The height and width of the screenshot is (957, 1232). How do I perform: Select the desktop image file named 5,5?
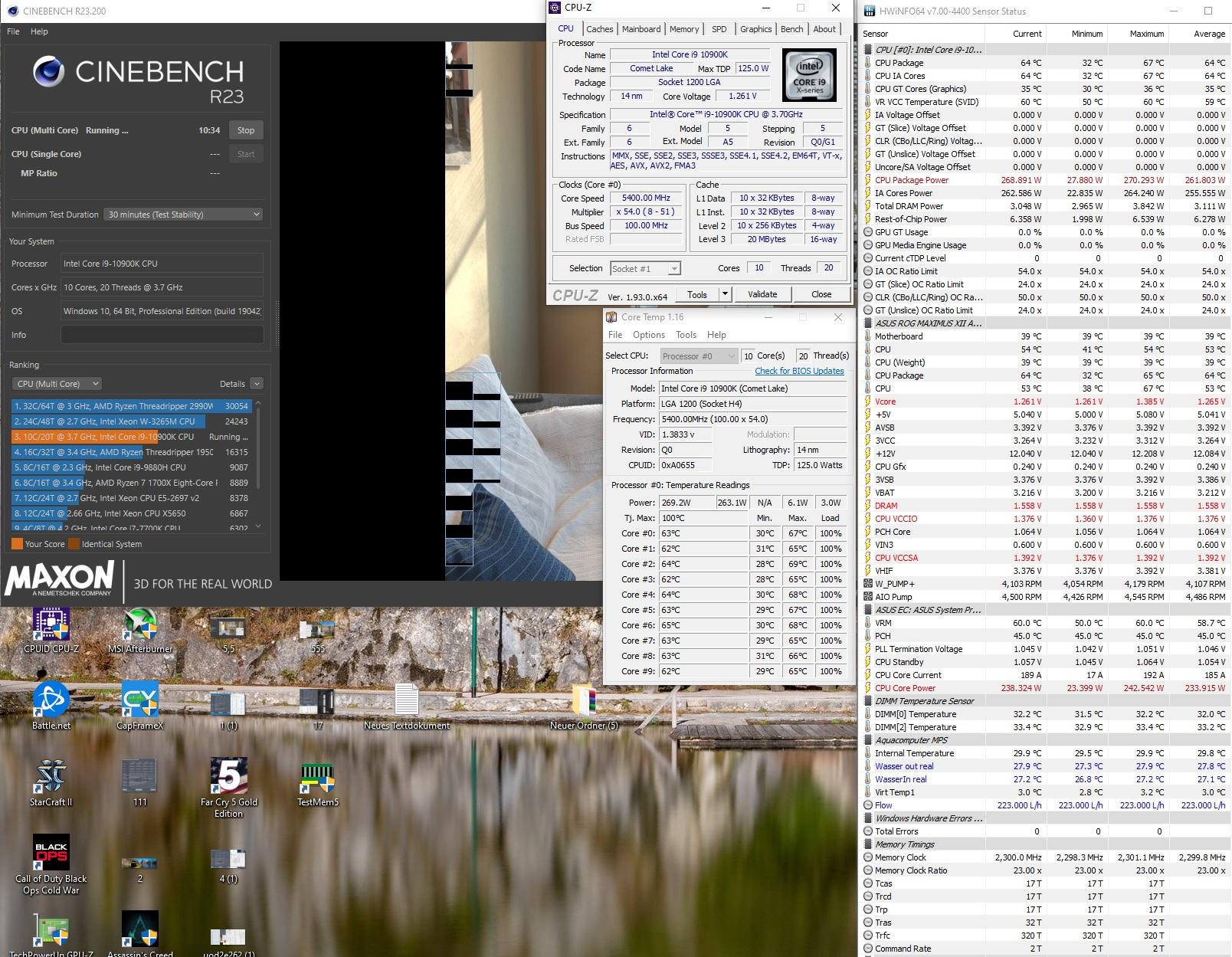228,634
